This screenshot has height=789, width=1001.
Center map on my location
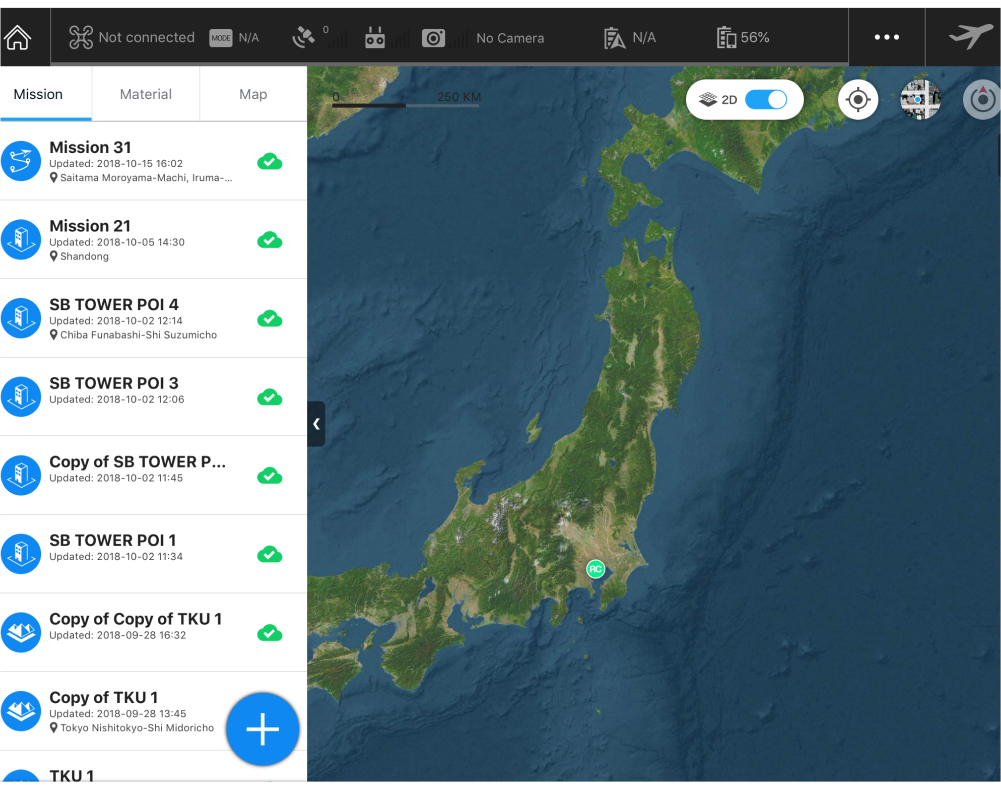(858, 100)
